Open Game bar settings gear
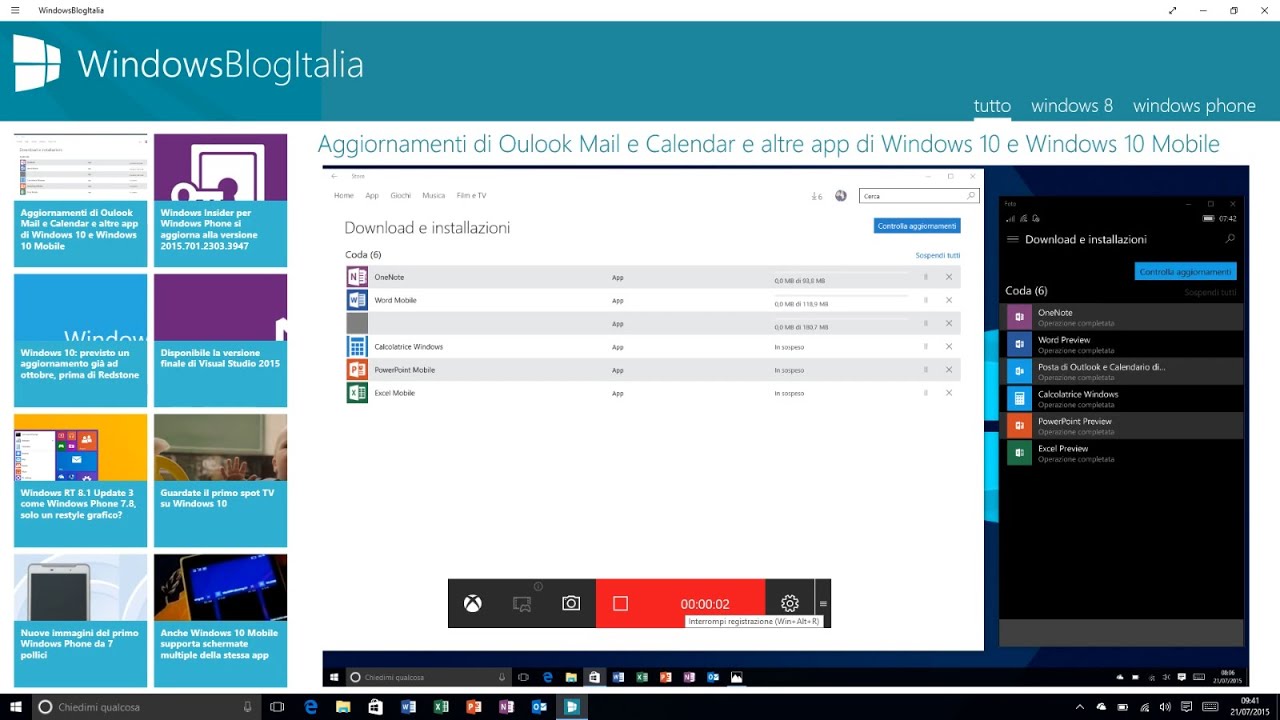This screenshot has width=1280, height=720. point(790,603)
